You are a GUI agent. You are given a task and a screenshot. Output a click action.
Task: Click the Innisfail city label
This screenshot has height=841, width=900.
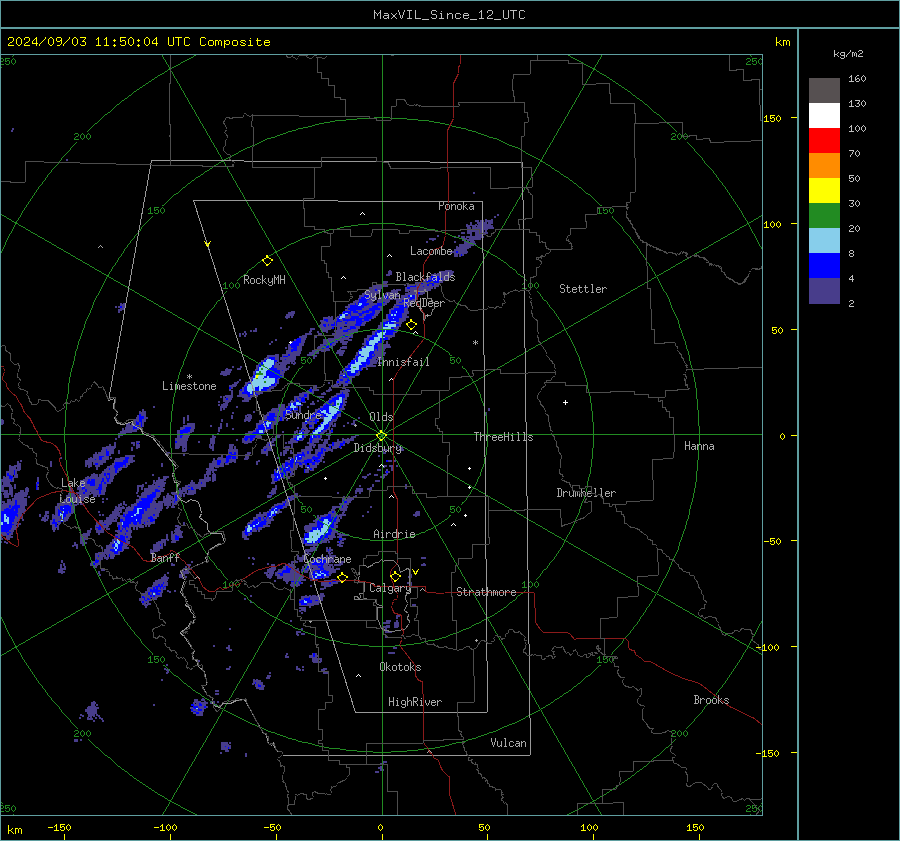pyautogui.click(x=404, y=362)
